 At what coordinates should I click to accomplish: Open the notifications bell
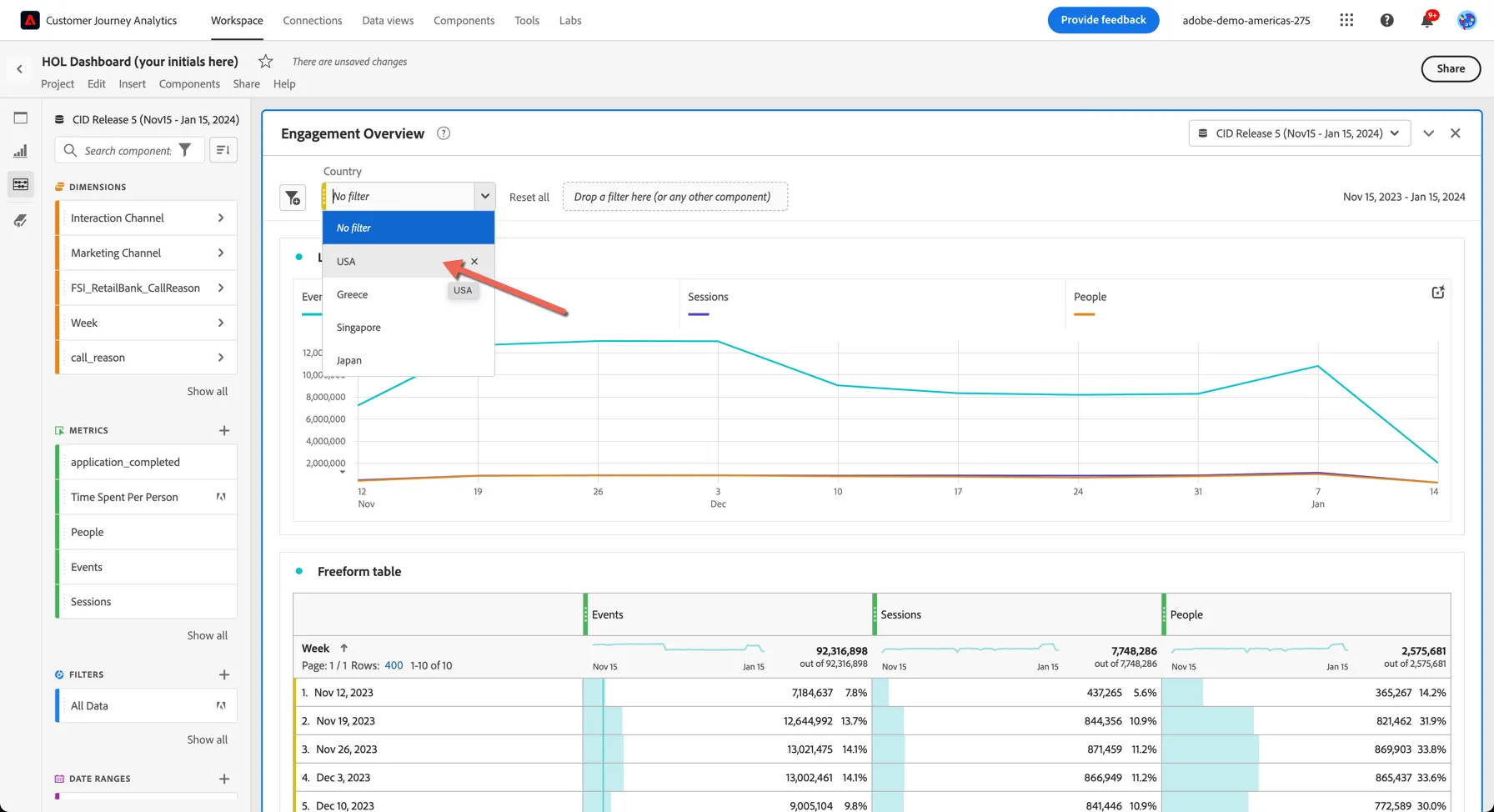pyautogui.click(x=1427, y=20)
